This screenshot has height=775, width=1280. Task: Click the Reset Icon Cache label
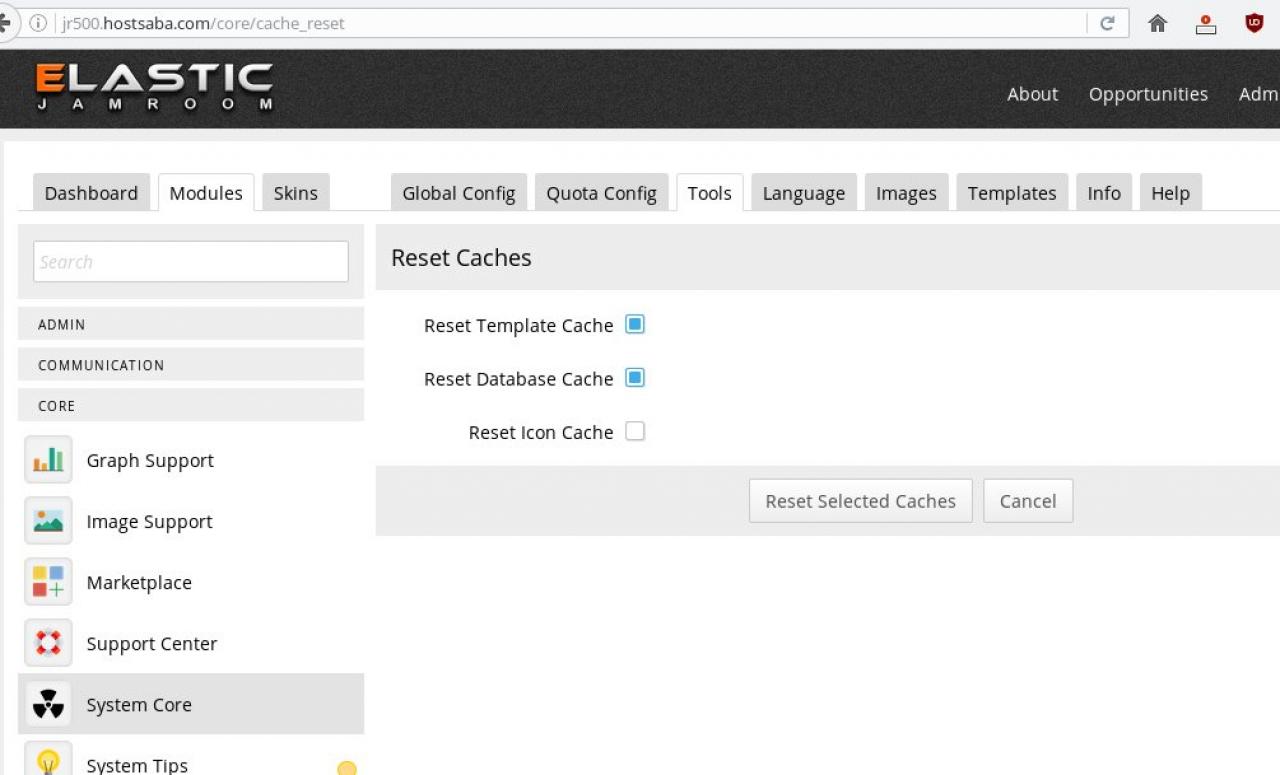pyautogui.click(x=541, y=432)
